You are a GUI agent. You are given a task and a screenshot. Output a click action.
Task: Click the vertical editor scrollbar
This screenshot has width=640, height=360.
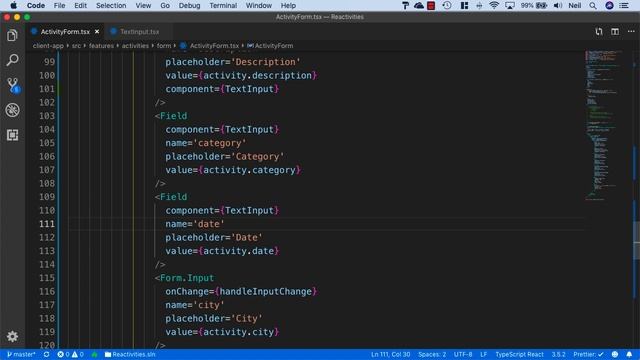click(637, 241)
